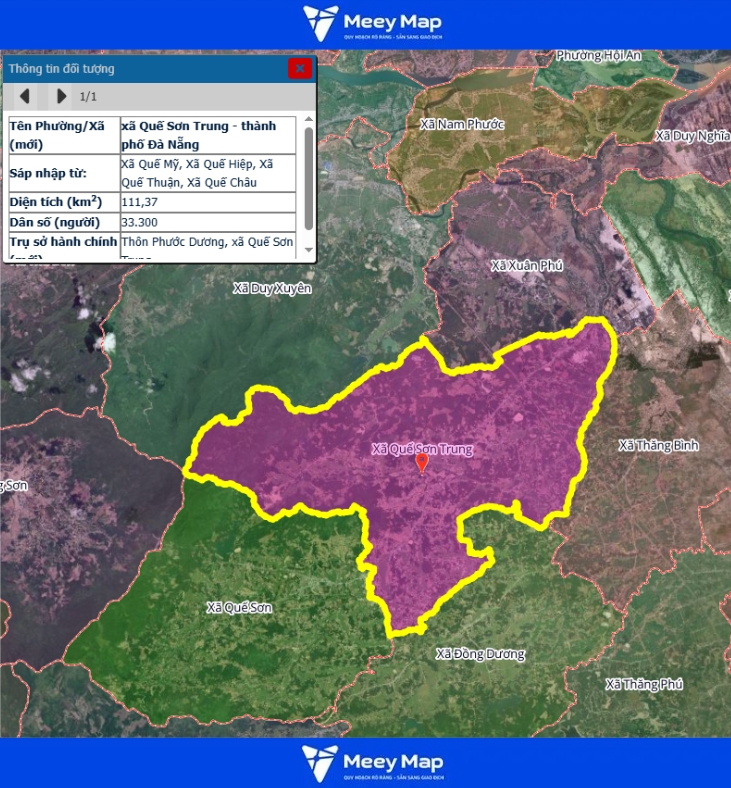Viewport: 731px width, 788px height.
Task: Select the Xã Nam Phước region label
Action: 463,124
